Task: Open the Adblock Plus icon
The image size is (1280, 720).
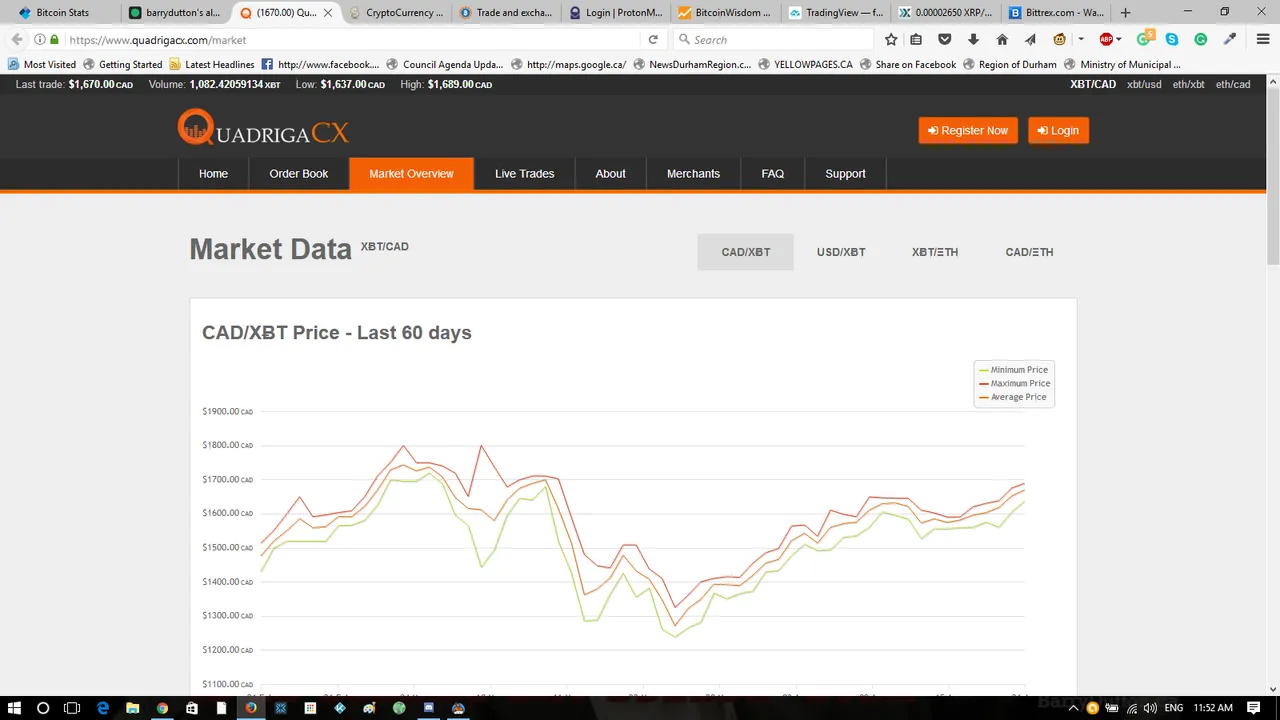Action: [1106, 40]
